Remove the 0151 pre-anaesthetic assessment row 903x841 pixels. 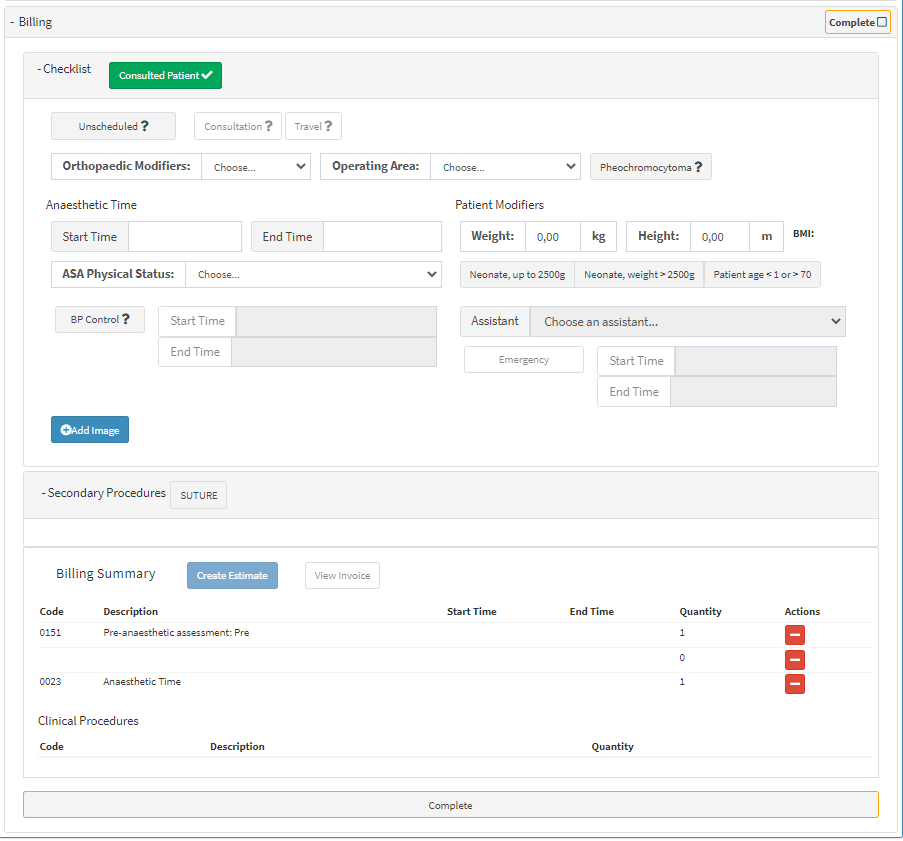pos(795,634)
